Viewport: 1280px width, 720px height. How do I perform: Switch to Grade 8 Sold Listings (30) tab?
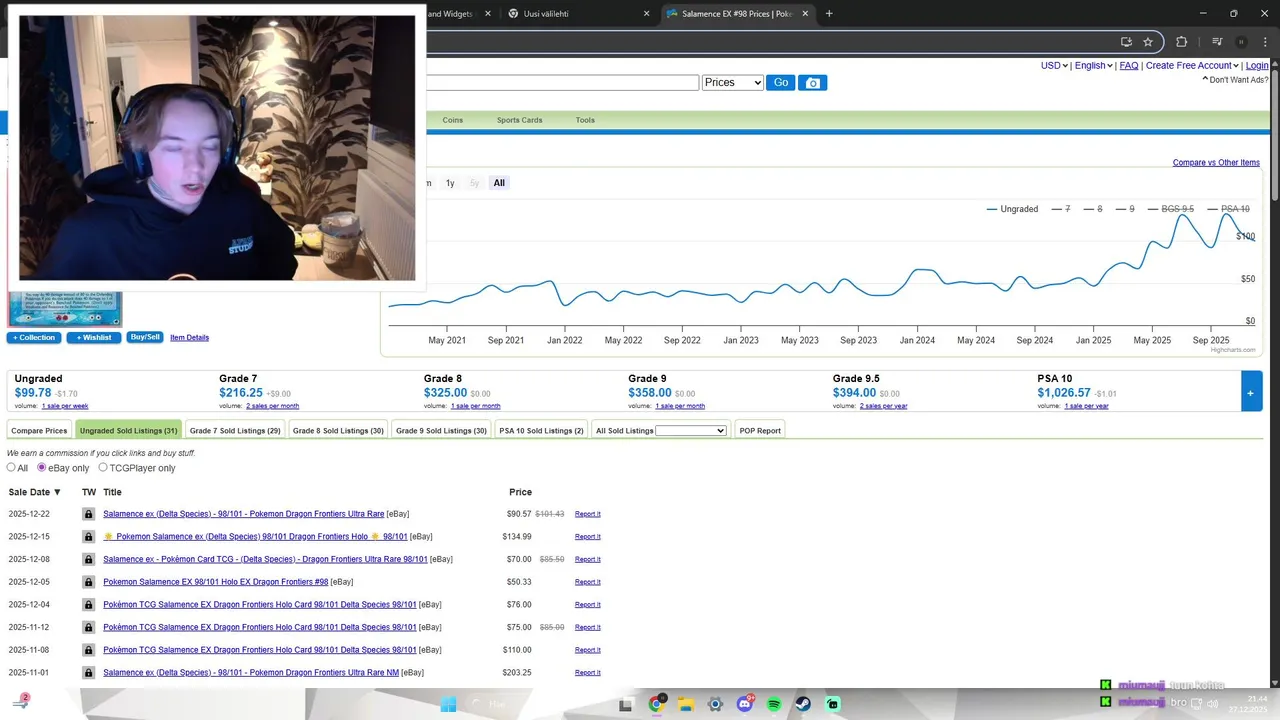(338, 431)
